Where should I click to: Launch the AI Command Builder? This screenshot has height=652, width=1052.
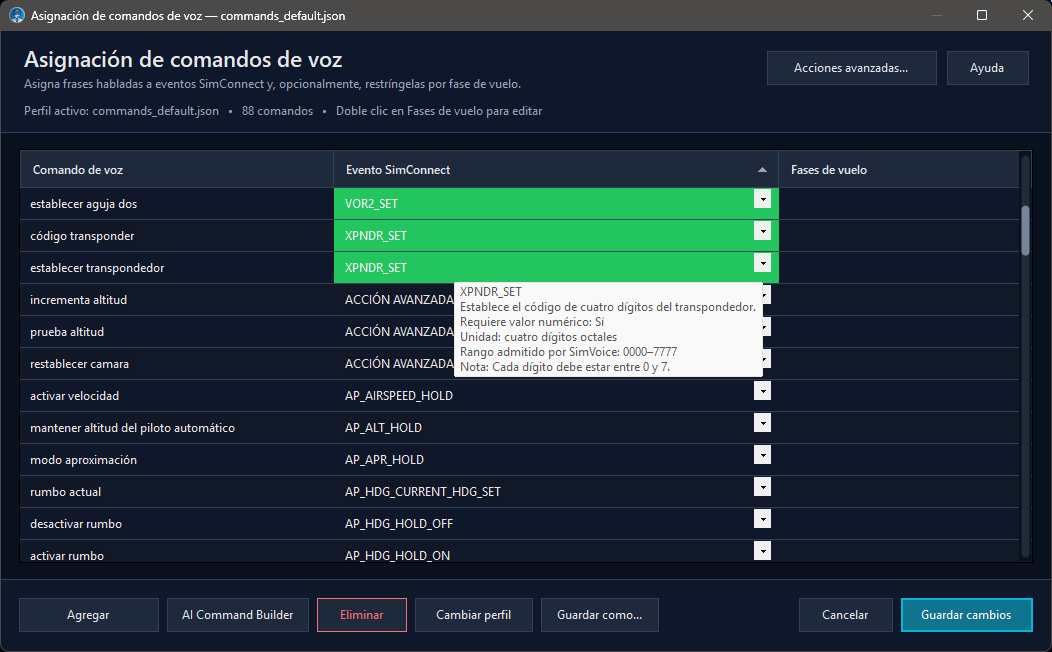238,615
